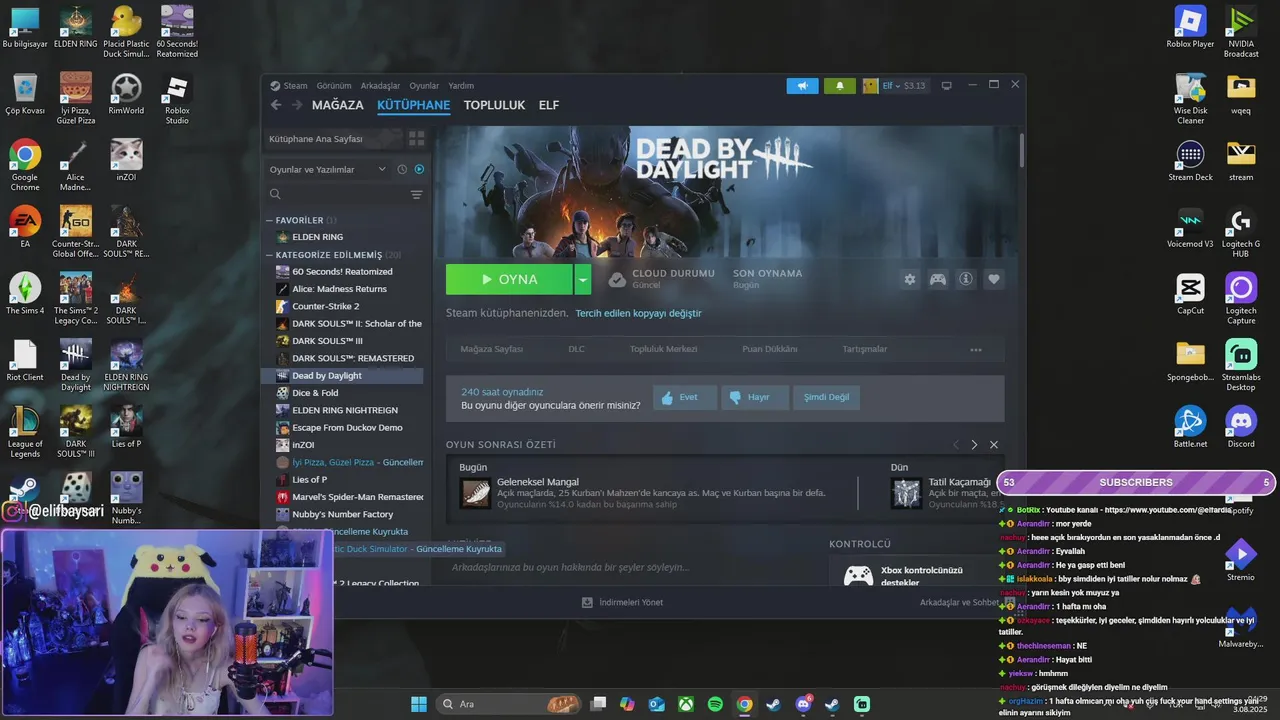
Task: Switch library to grid collections view icon
Action: click(x=417, y=139)
